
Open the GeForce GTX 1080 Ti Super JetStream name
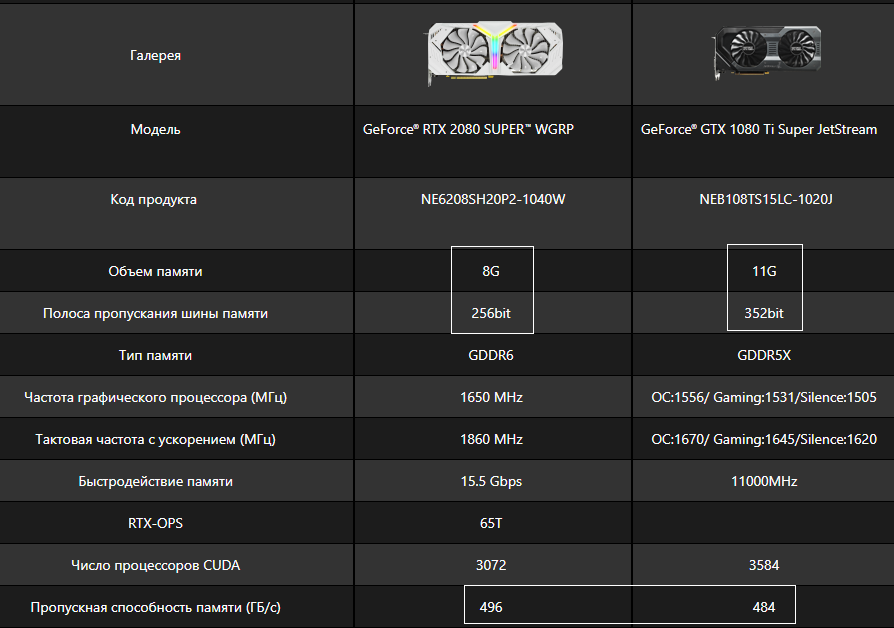coord(759,129)
